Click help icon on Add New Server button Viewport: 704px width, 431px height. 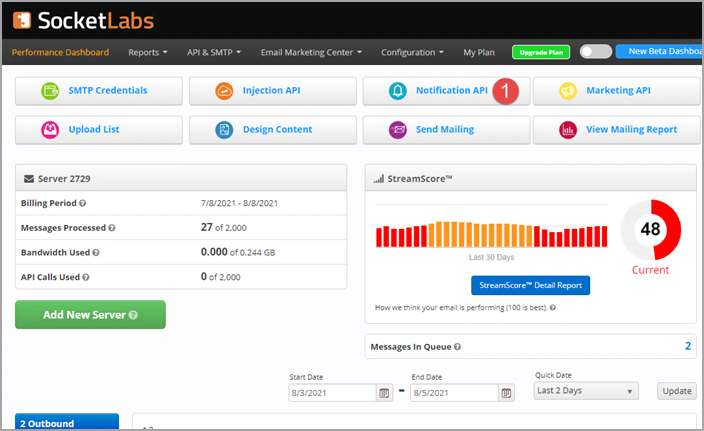click(x=133, y=315)
